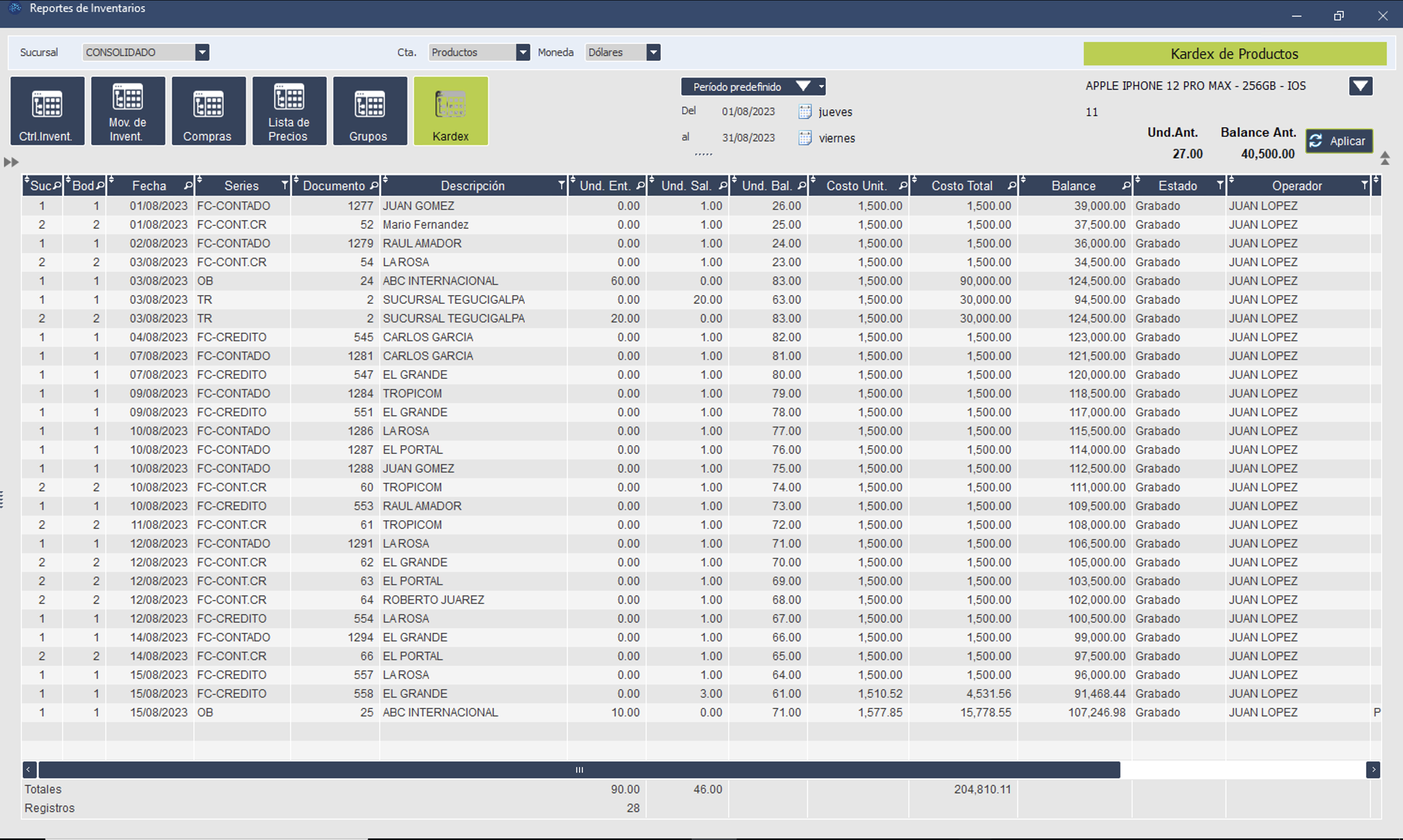Open calendar for the al date
The height and width of the screenshot is (840, 1403).
[x=804, y=138]
